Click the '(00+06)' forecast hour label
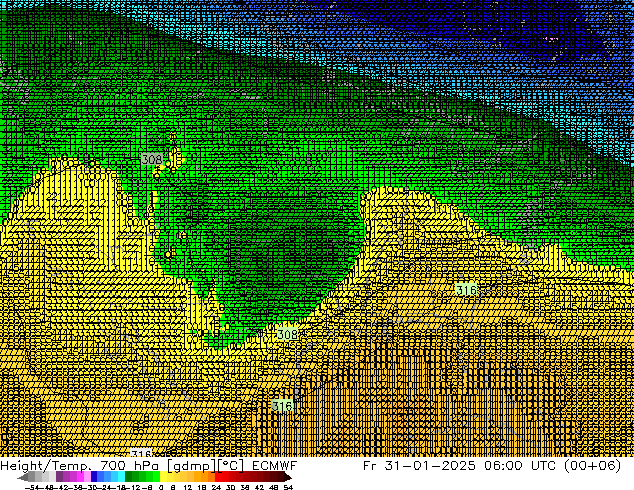 pos(592,466)
